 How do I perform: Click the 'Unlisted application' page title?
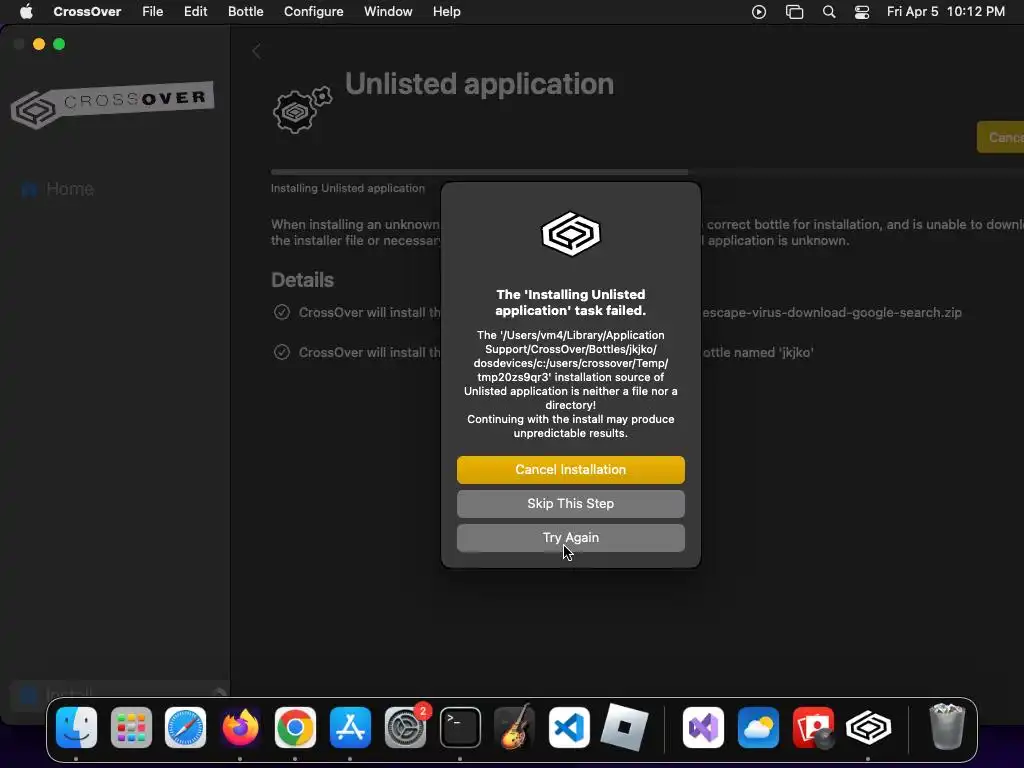(x=479, y=84)
